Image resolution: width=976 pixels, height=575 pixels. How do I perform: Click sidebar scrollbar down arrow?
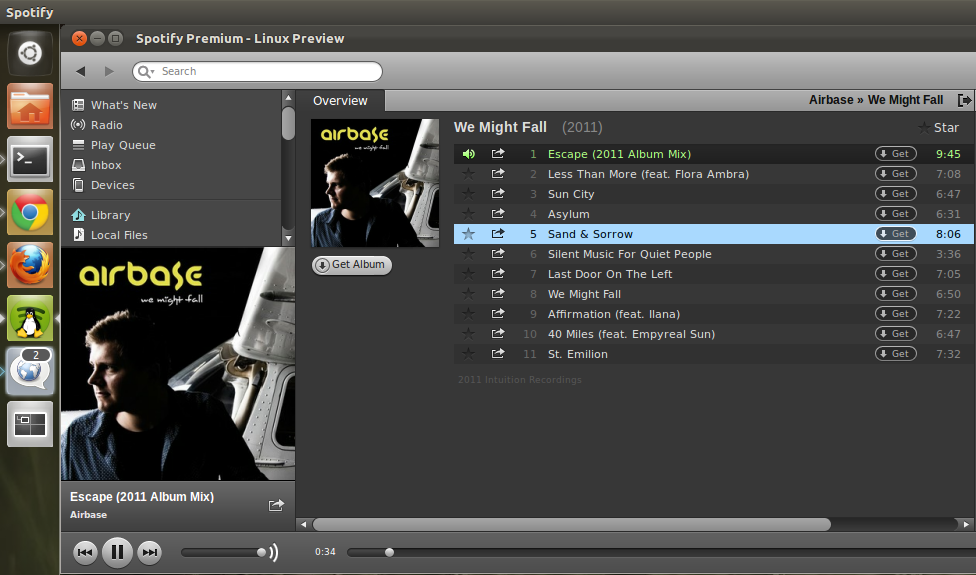click(x=288, y=238)
